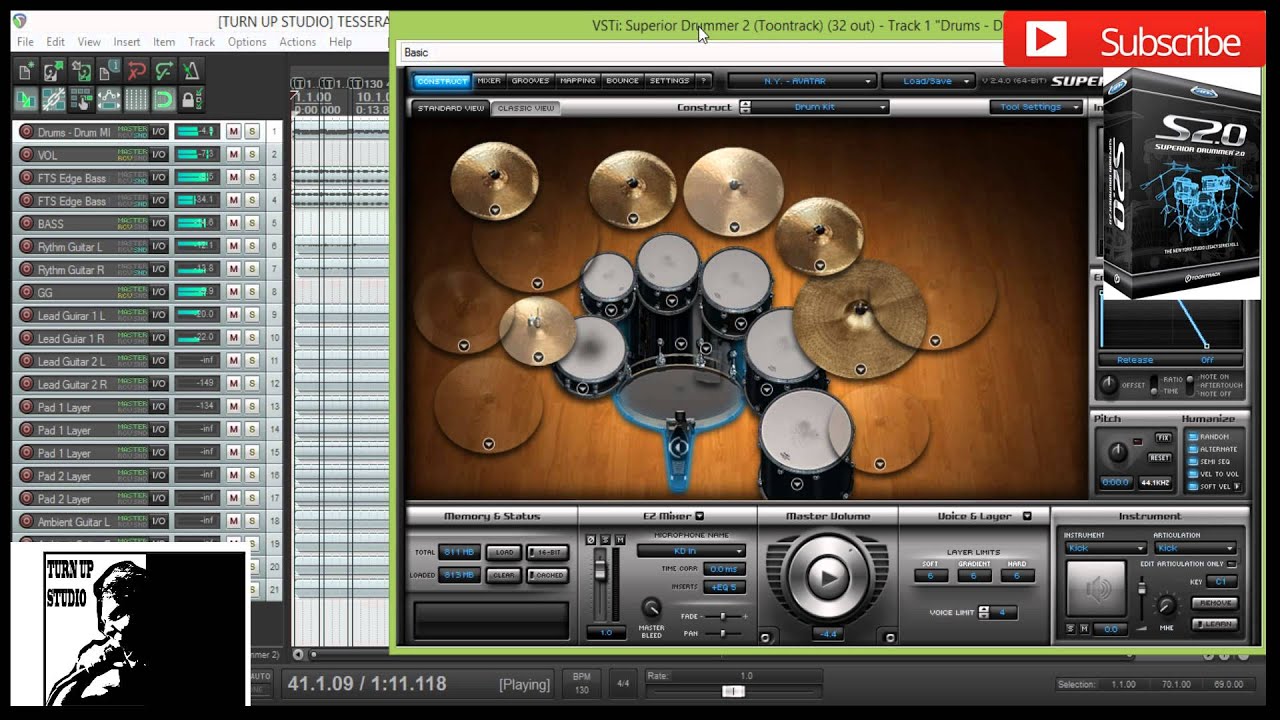Screen dimensions: 1280x720
Task: Click the playback Rate slider
Action: click(733, 691)
